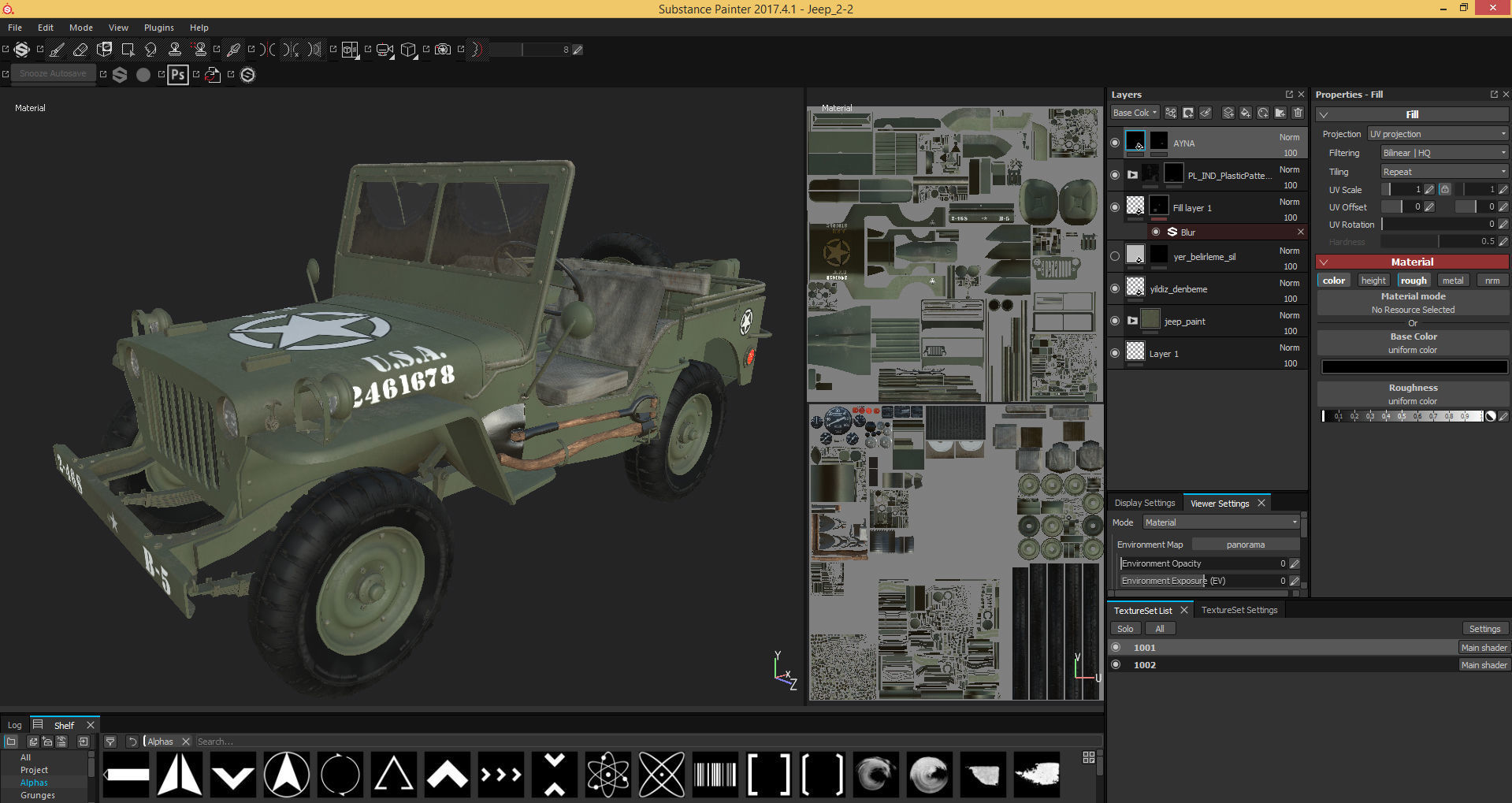Select the Grunges shelf category
This screenshot has height=803, width=1512.
[x=38, y=795]
